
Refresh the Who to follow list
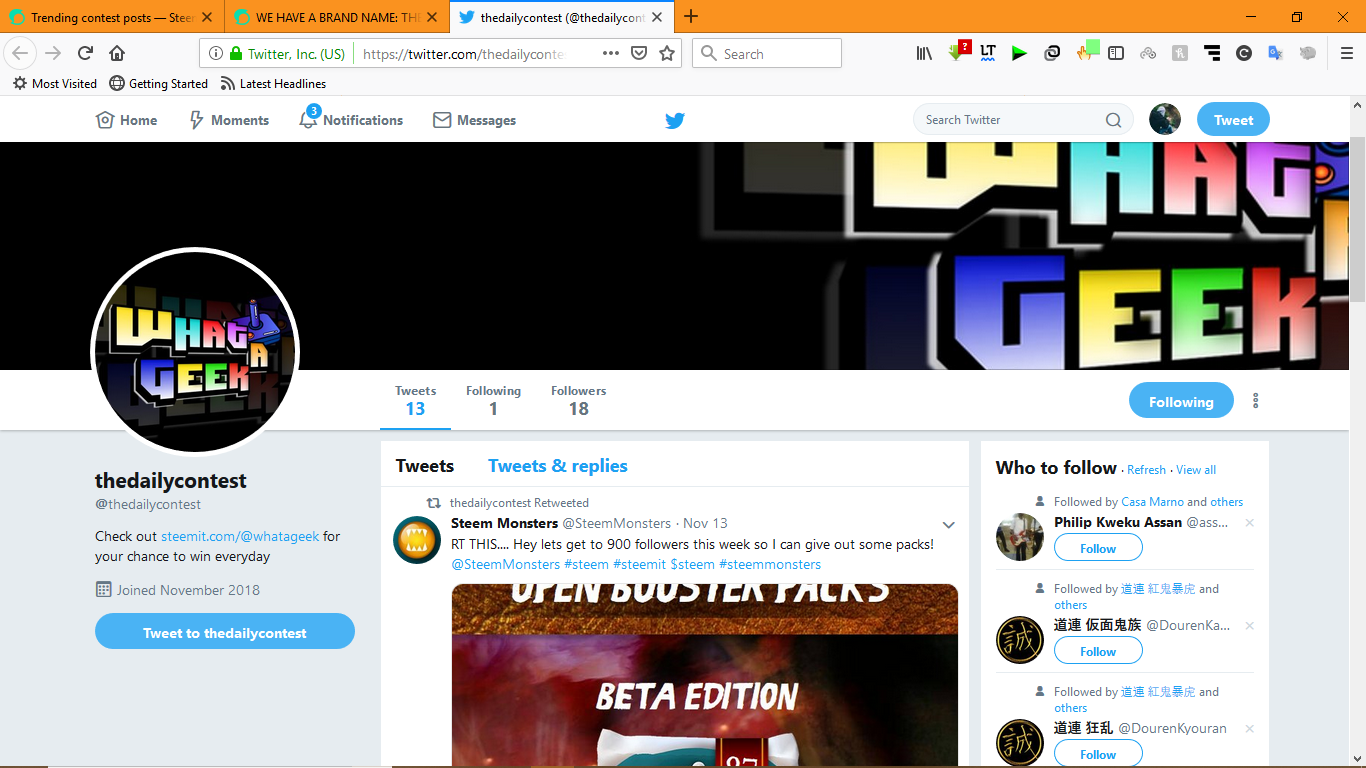click(1146, 470)
